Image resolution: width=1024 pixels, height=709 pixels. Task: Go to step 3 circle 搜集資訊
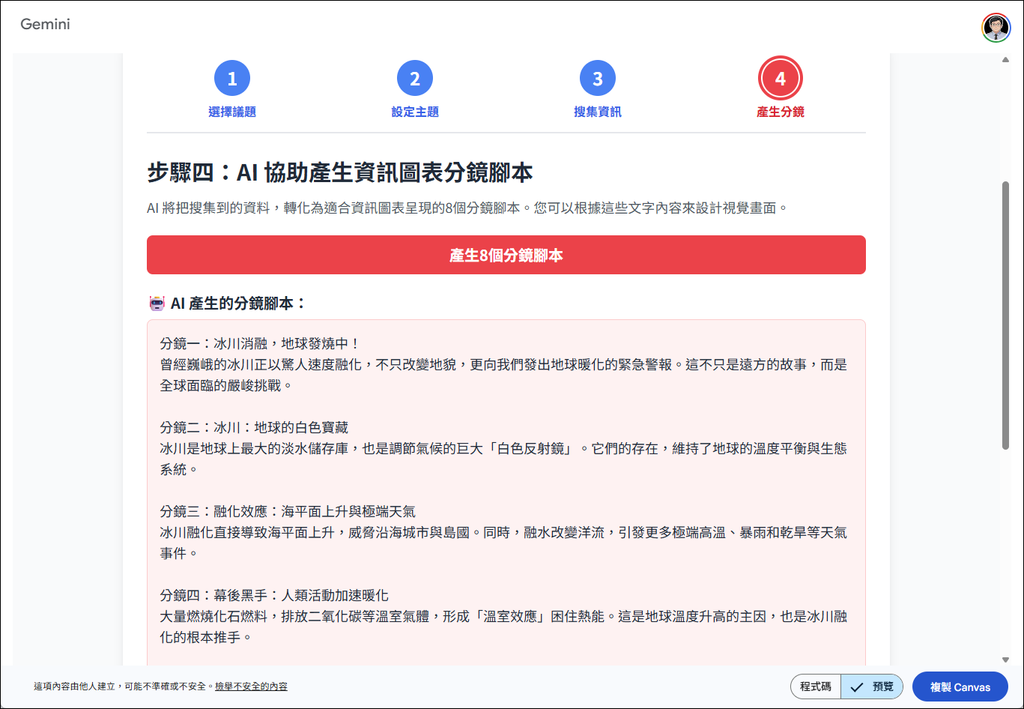[x=598, y=78]
